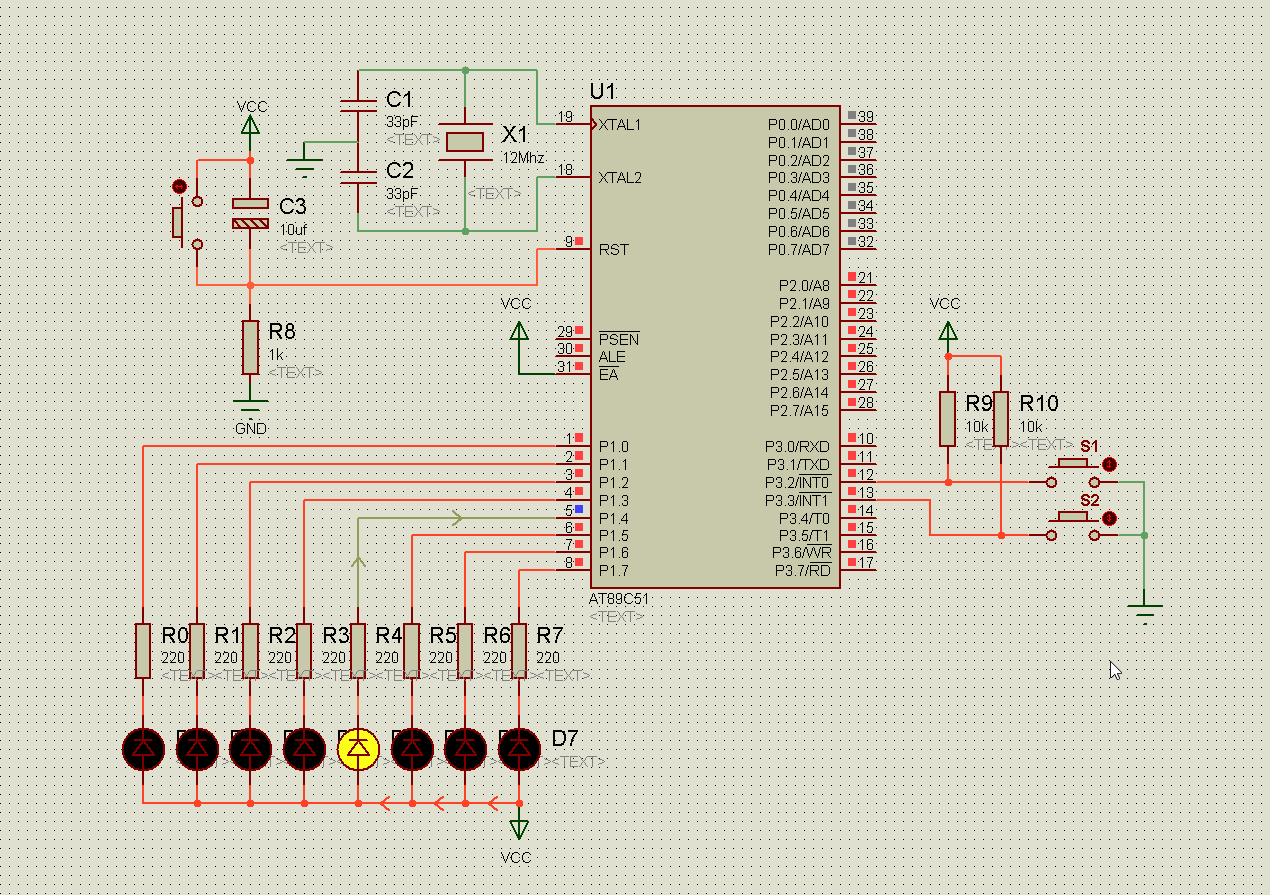Screen dimensions: 1270x895
Task: Select electrolytic capacitor C3
Action: click(x=250, y=213)
